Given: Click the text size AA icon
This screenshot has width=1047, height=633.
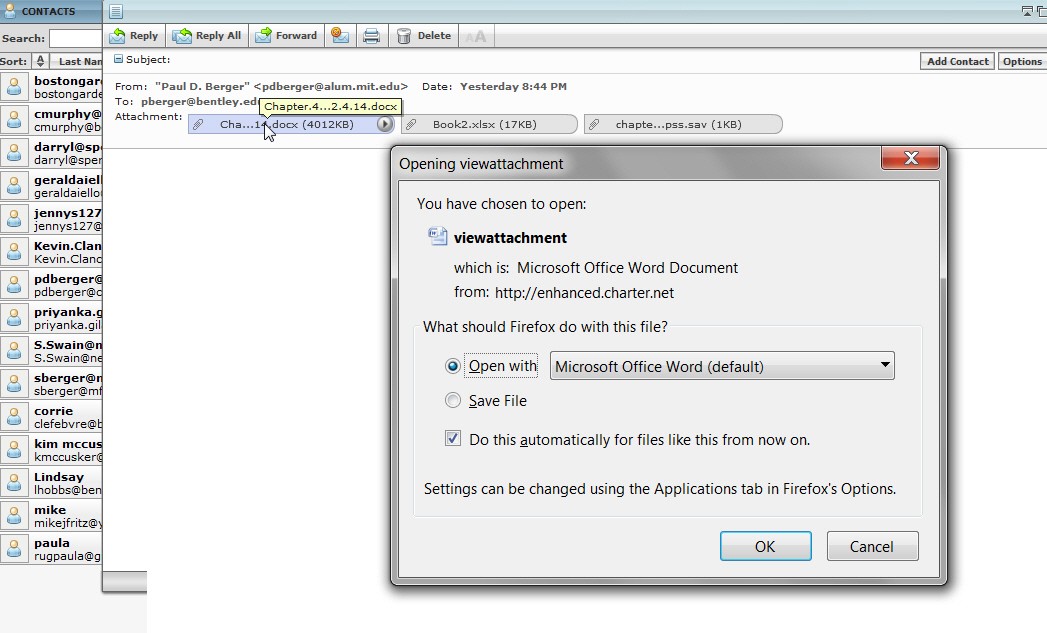Looking at the screenshot, I should (x=475, y=37).
